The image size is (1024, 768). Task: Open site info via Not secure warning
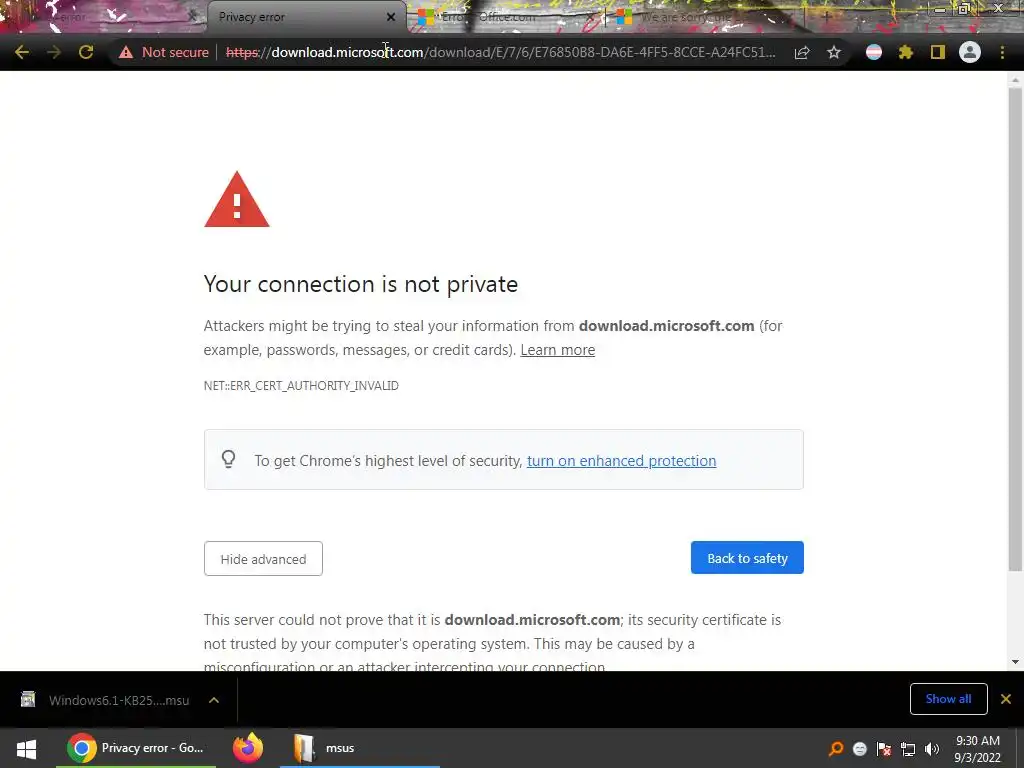click(163, 52)
